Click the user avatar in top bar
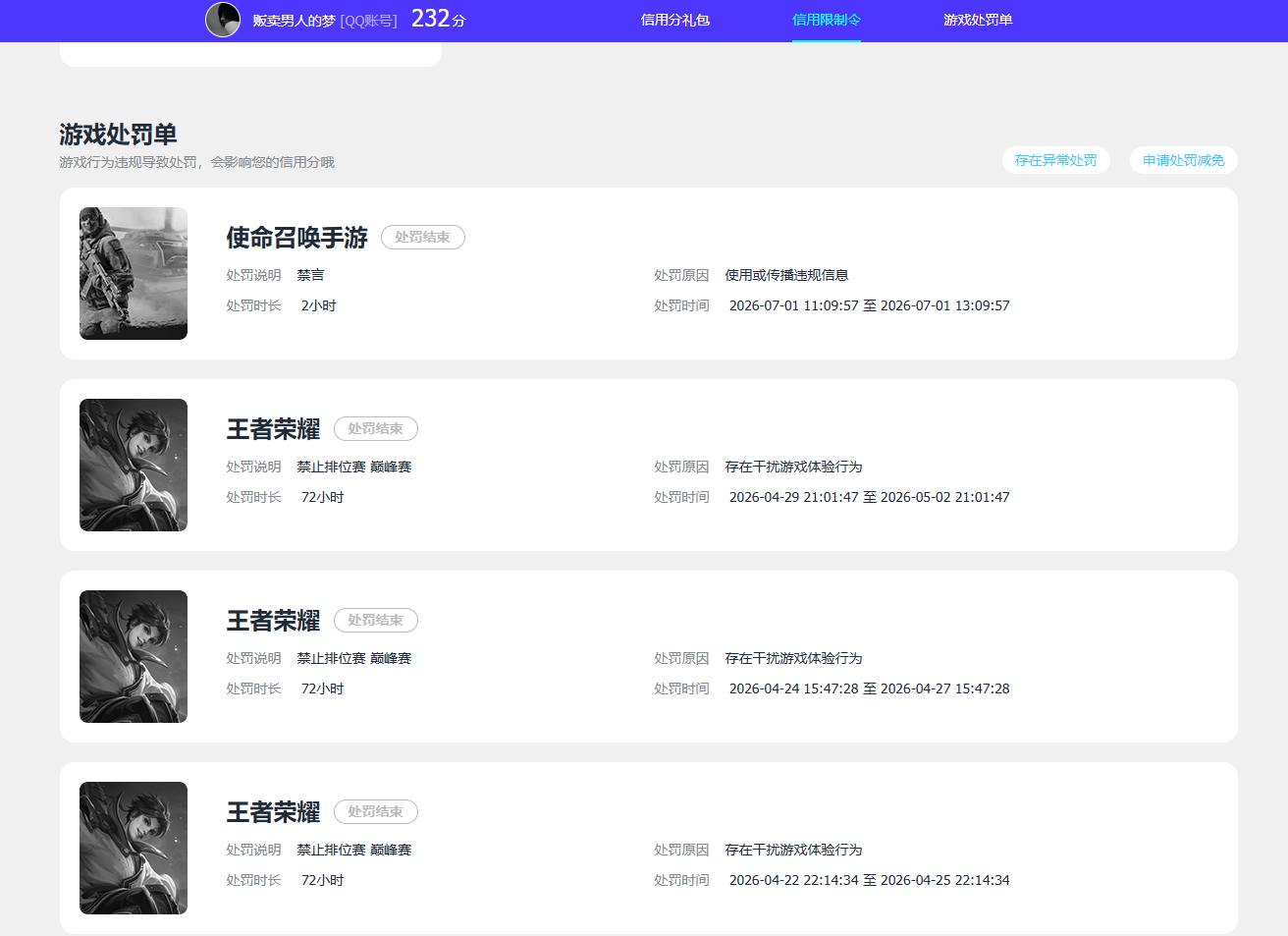Viewport: 1288px width, 936px height. point(223,20)
